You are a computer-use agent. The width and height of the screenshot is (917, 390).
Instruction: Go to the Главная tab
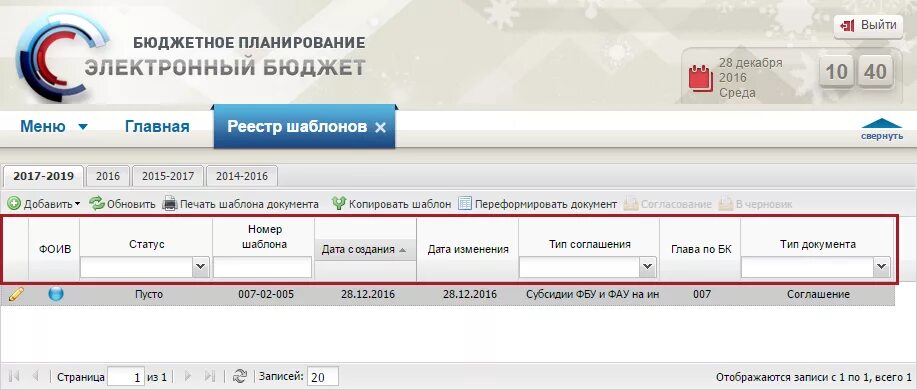(157, 126)
